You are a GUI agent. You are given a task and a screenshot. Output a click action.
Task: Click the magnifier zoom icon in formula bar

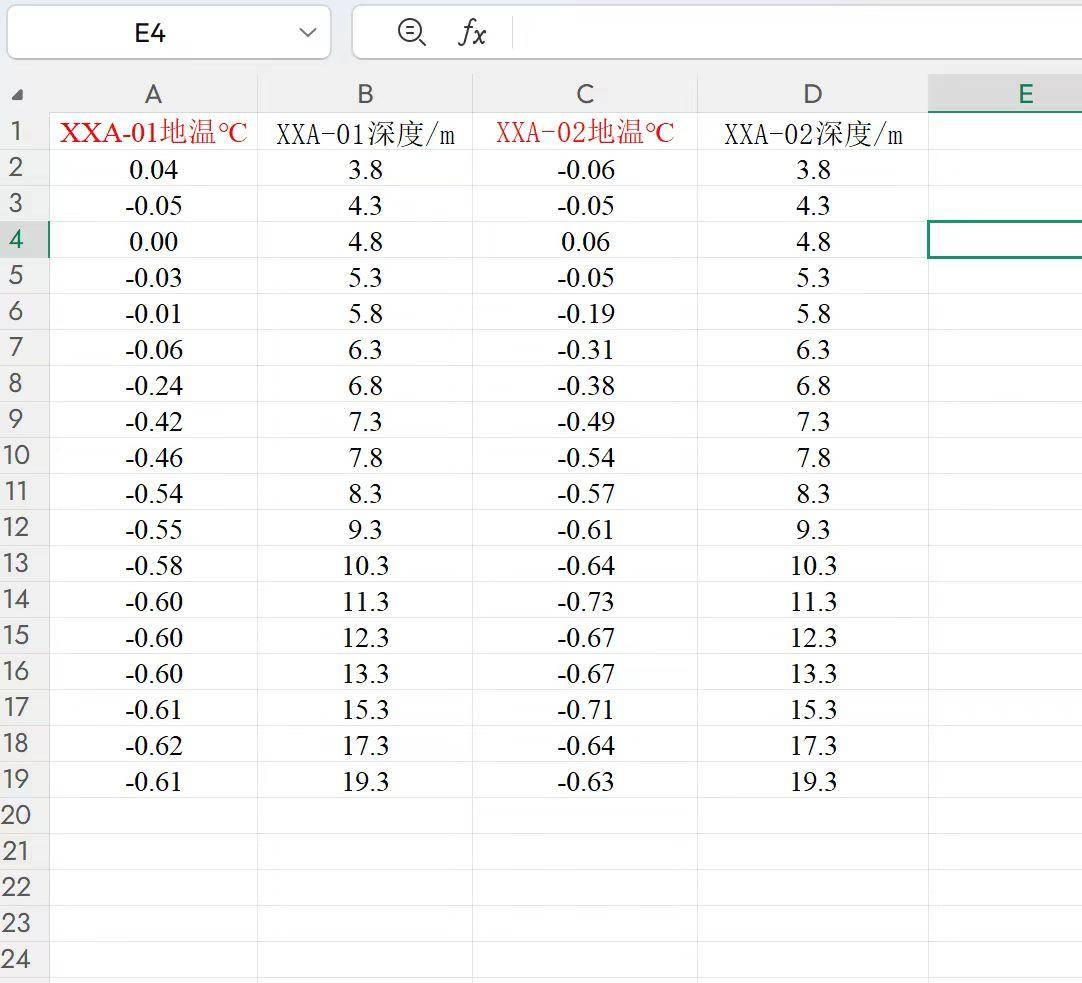[411, 32]
